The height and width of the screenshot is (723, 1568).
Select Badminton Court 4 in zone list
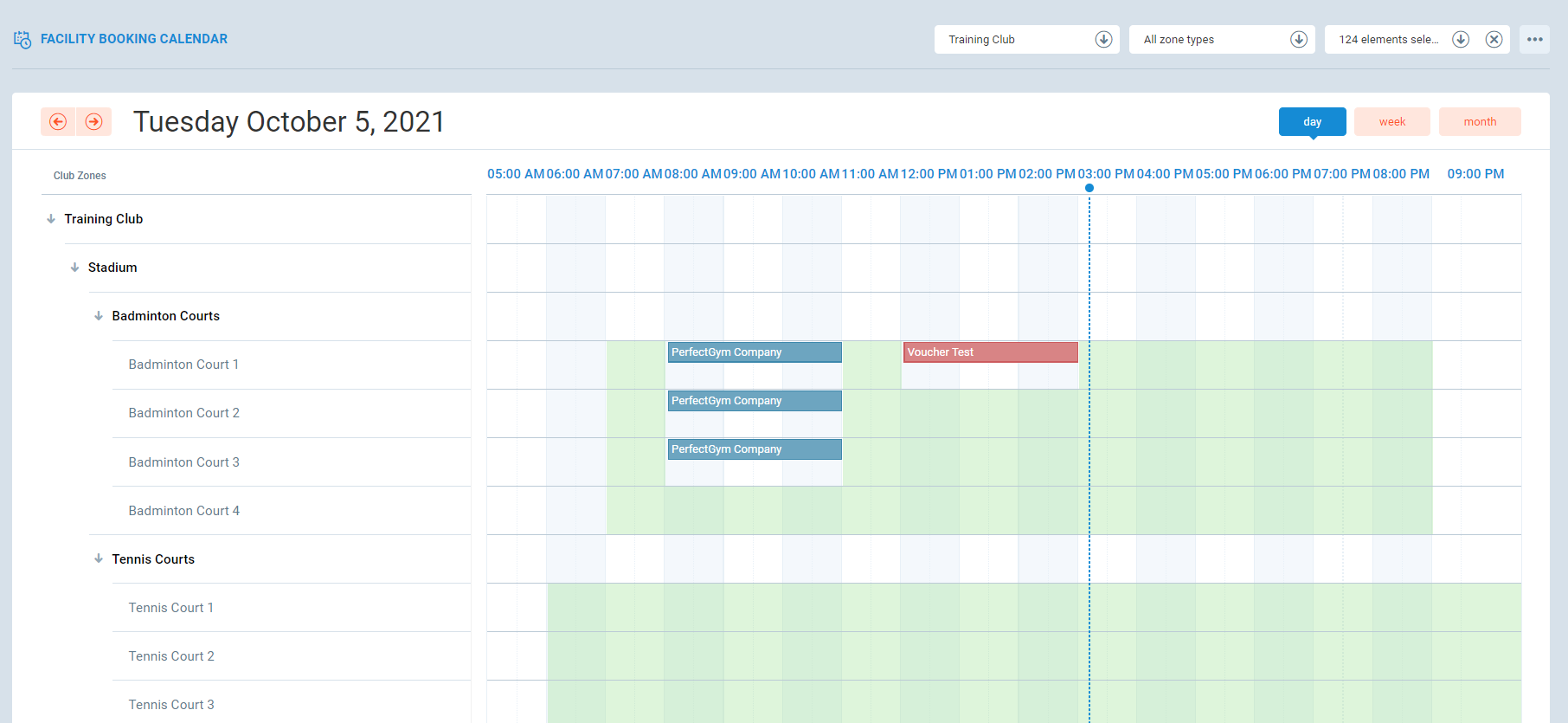tap(183, 511)
